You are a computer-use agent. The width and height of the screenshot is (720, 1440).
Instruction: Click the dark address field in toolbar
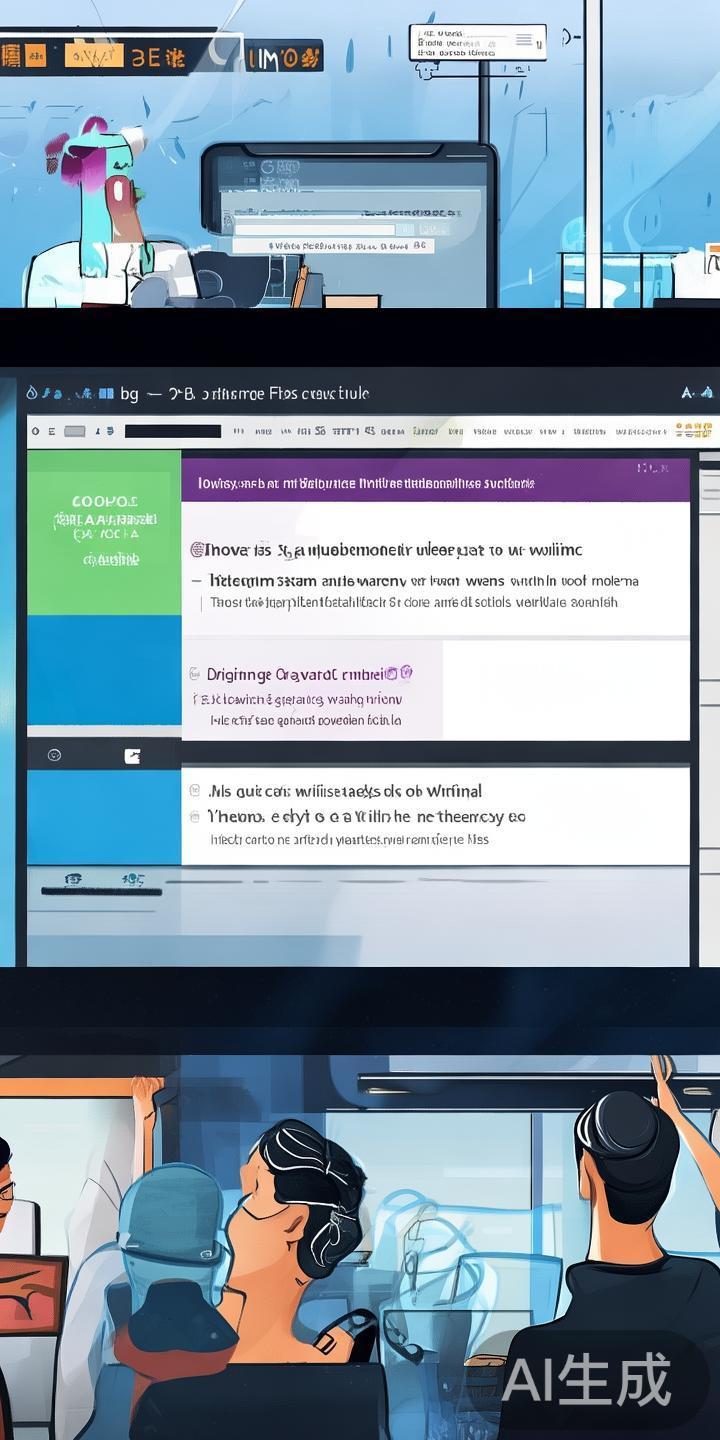[x=172, y=431]
